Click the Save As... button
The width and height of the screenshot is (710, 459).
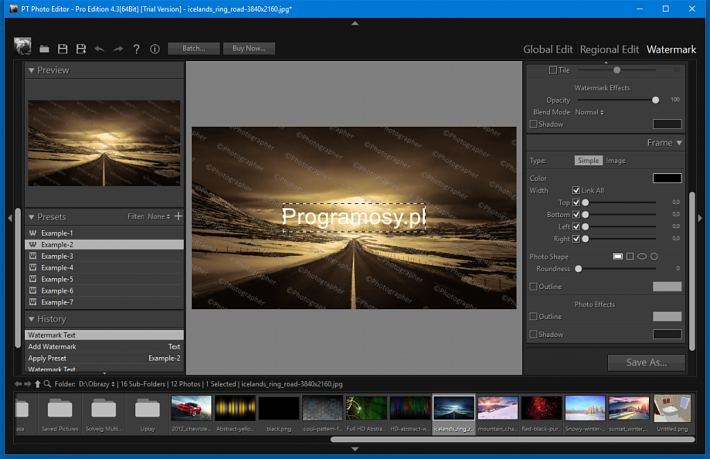[x=646, y=363]
